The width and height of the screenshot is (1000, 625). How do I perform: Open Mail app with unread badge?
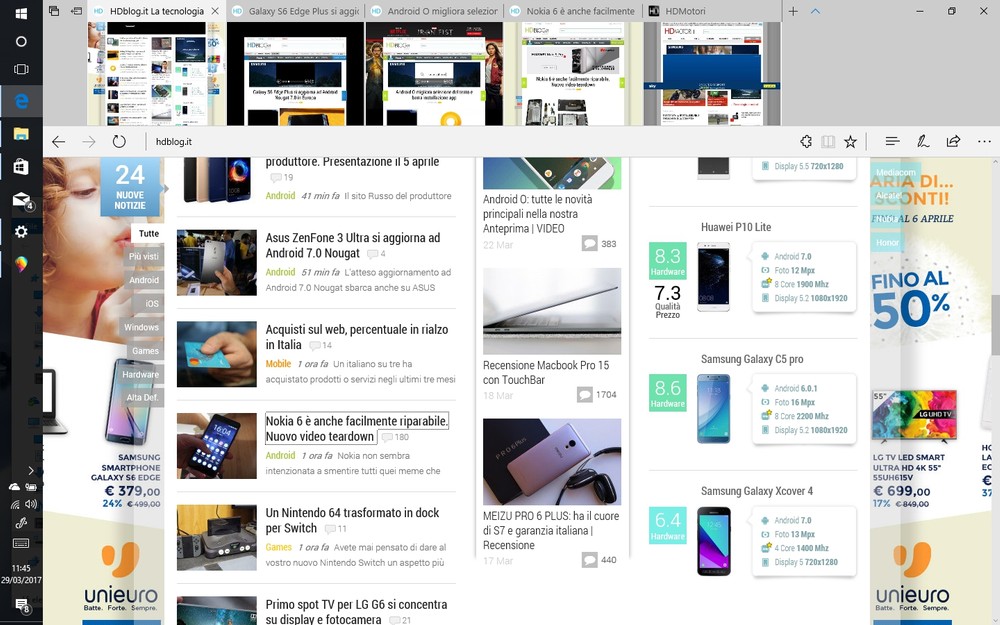[22, 200]
